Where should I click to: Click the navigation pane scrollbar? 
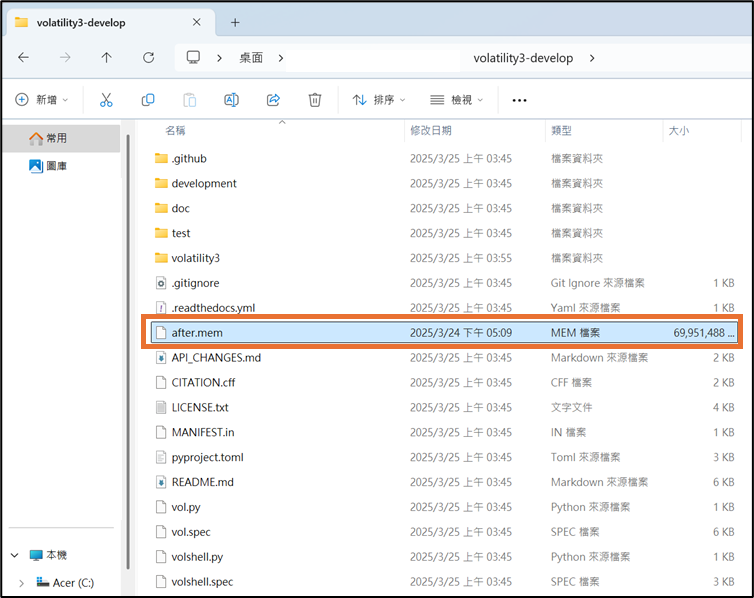(x=128, y=351)
